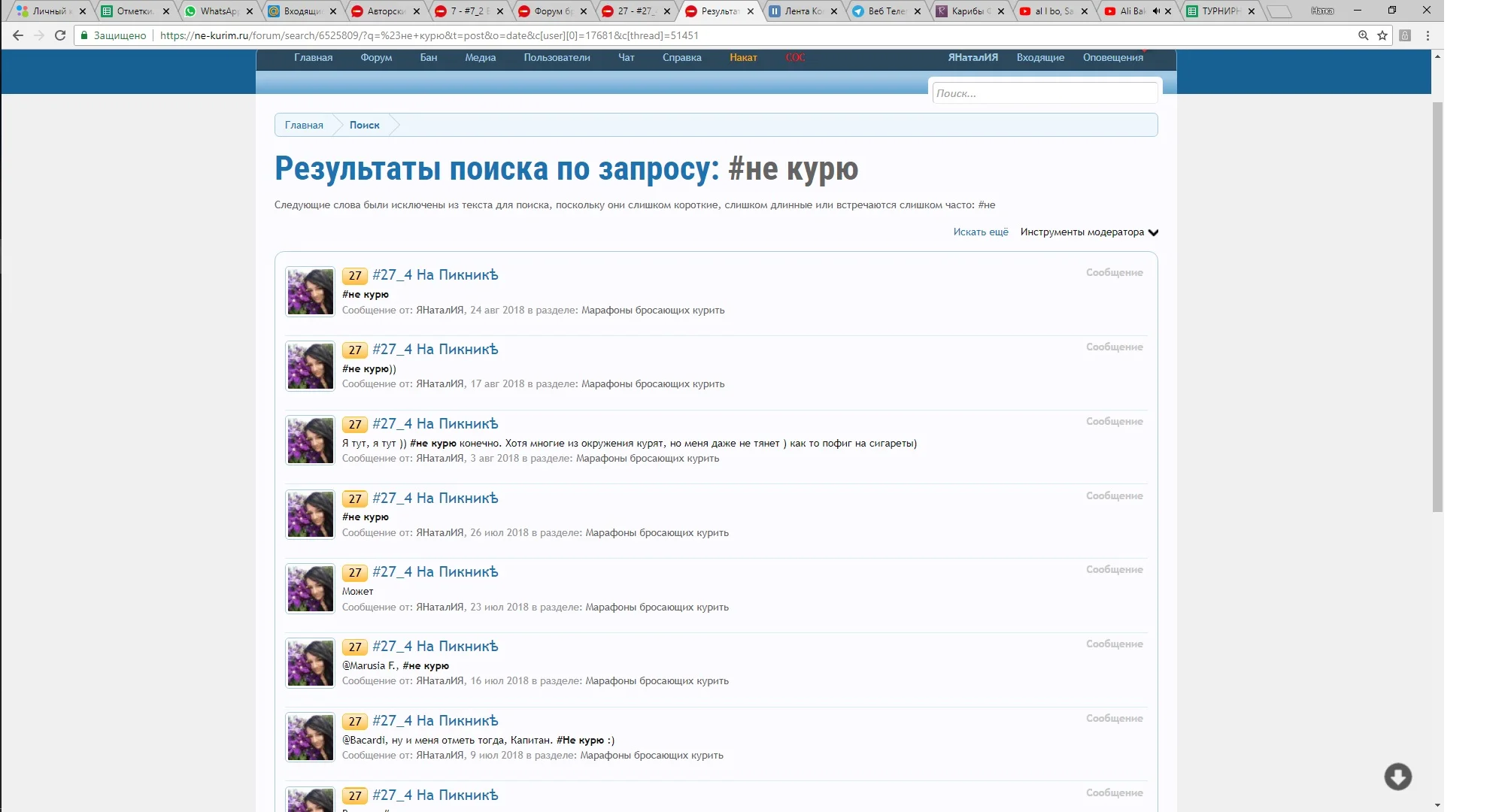This screenshot has height=812, width=1505.
Task: Open the Chrome three-dot menu
Action: pos(1428,35)
